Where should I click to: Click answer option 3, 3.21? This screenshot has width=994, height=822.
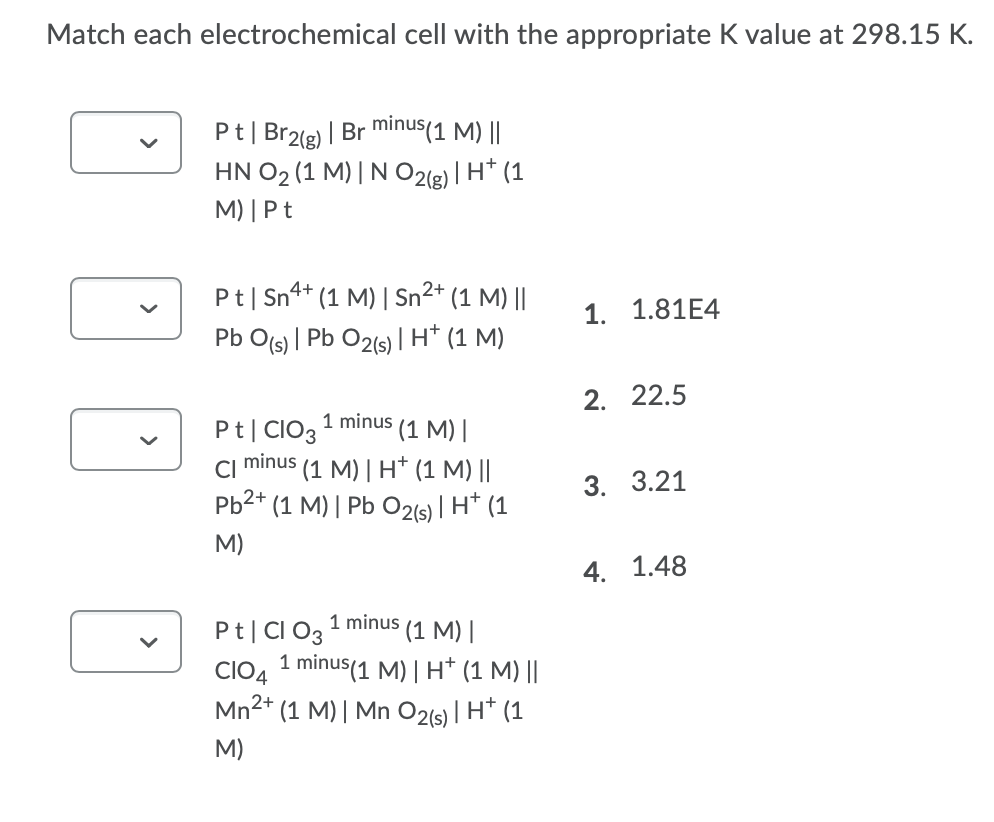tap(636, 483)
